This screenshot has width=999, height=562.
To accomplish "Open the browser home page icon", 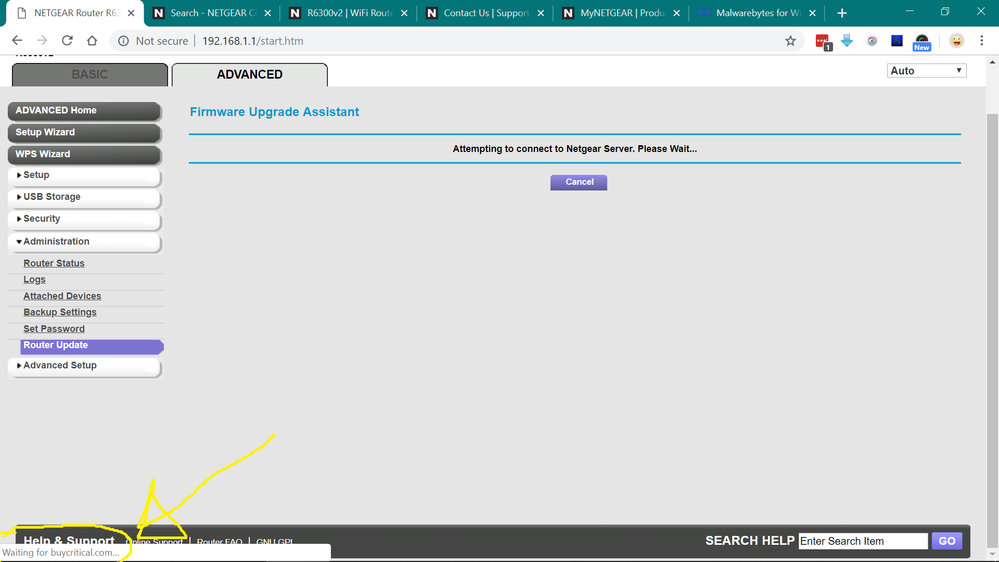I will coord(92,41).
